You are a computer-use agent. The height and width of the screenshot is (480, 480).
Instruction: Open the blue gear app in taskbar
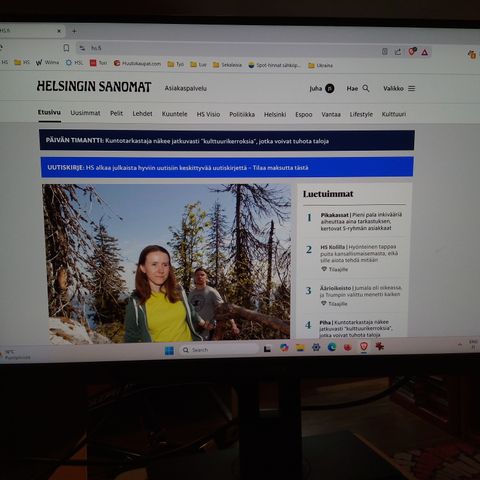pyautogui.click(x=316, y=347)
